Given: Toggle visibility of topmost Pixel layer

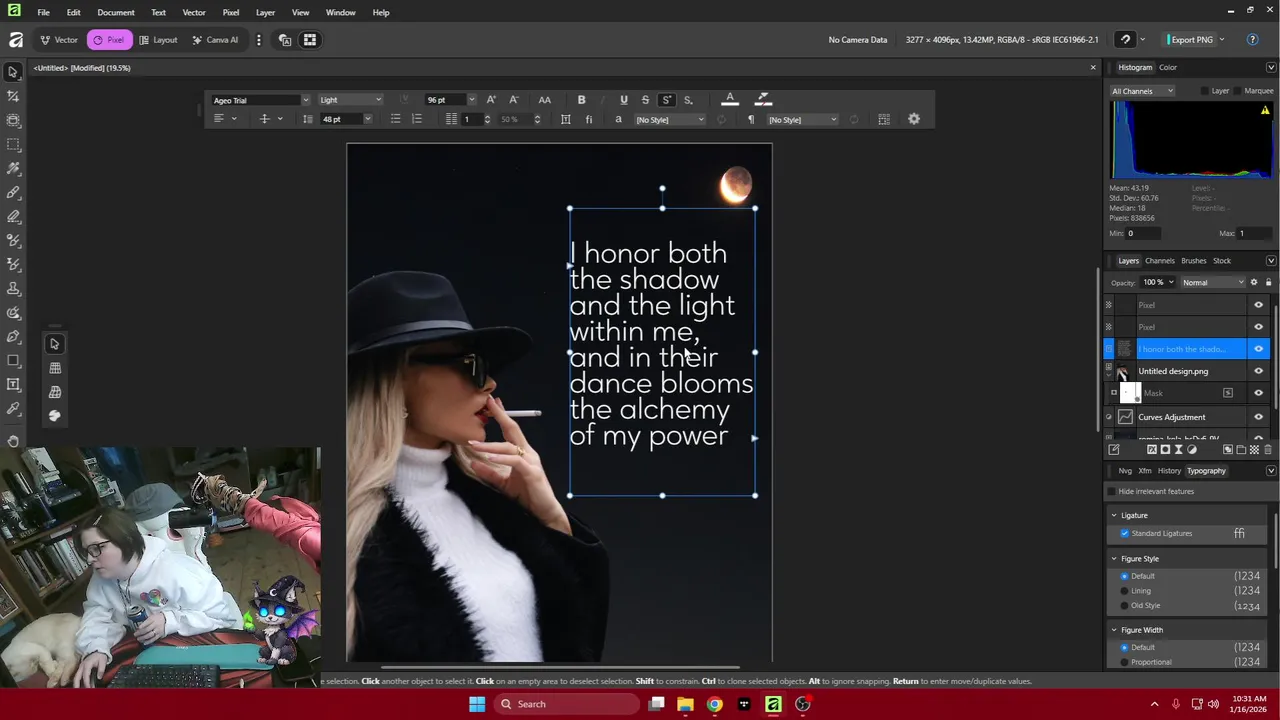Looking at the screenshot, I should 1258,305.
